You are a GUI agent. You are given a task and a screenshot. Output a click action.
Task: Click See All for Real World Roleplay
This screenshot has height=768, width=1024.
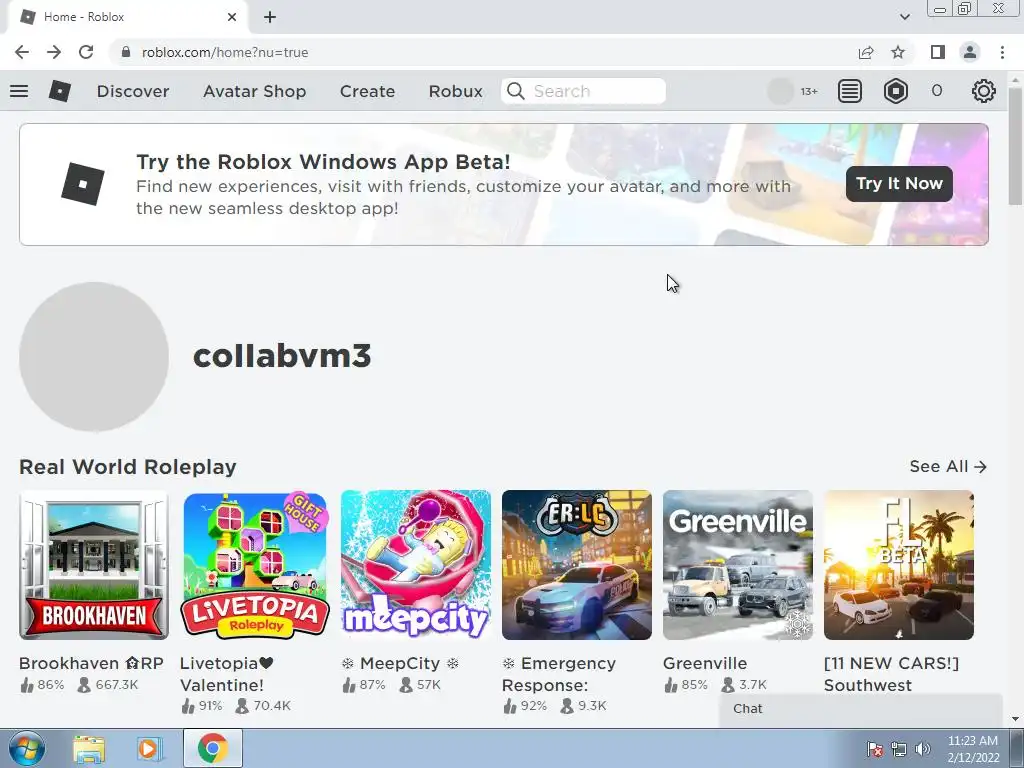948,466
